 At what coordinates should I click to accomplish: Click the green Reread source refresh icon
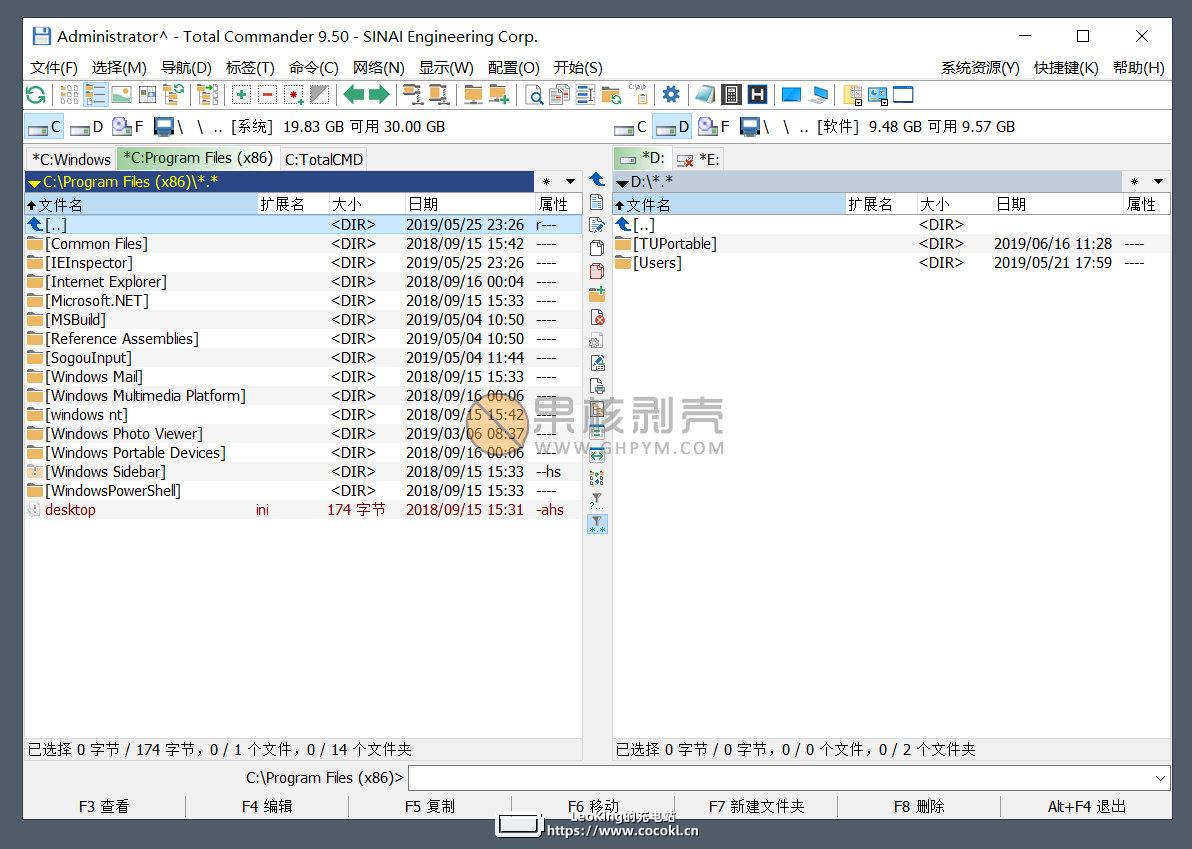35,95
